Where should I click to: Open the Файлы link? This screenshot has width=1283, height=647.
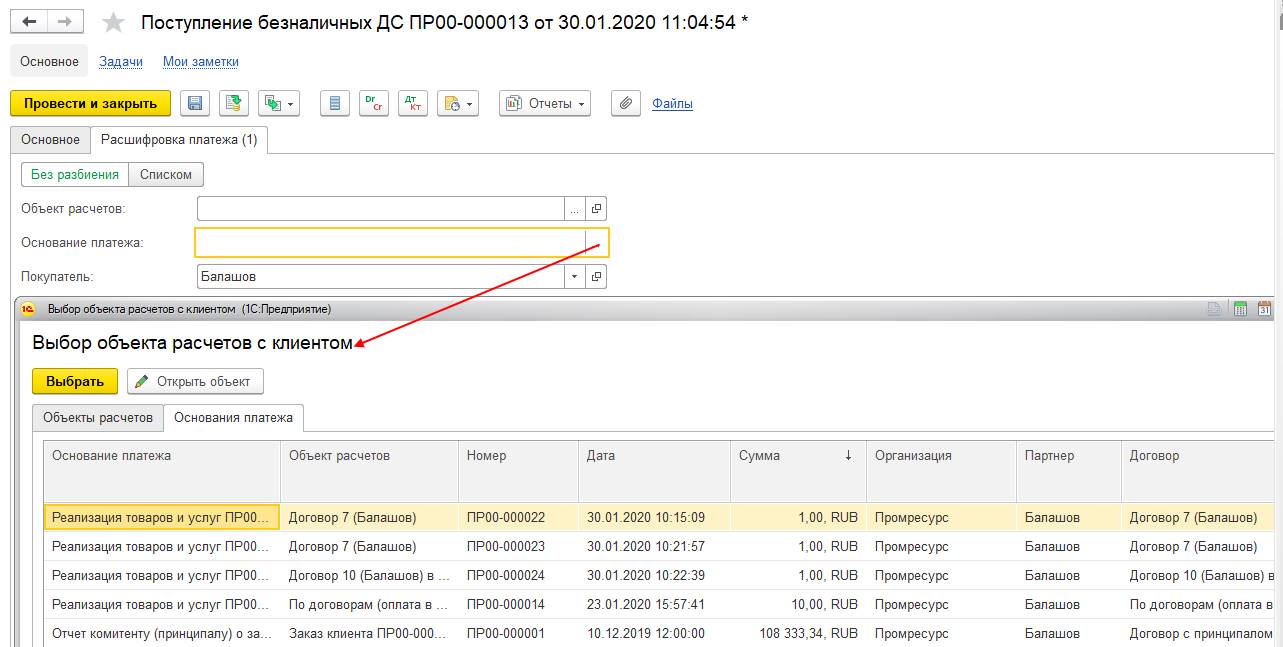pyautogui.click(x=672, y=103)
